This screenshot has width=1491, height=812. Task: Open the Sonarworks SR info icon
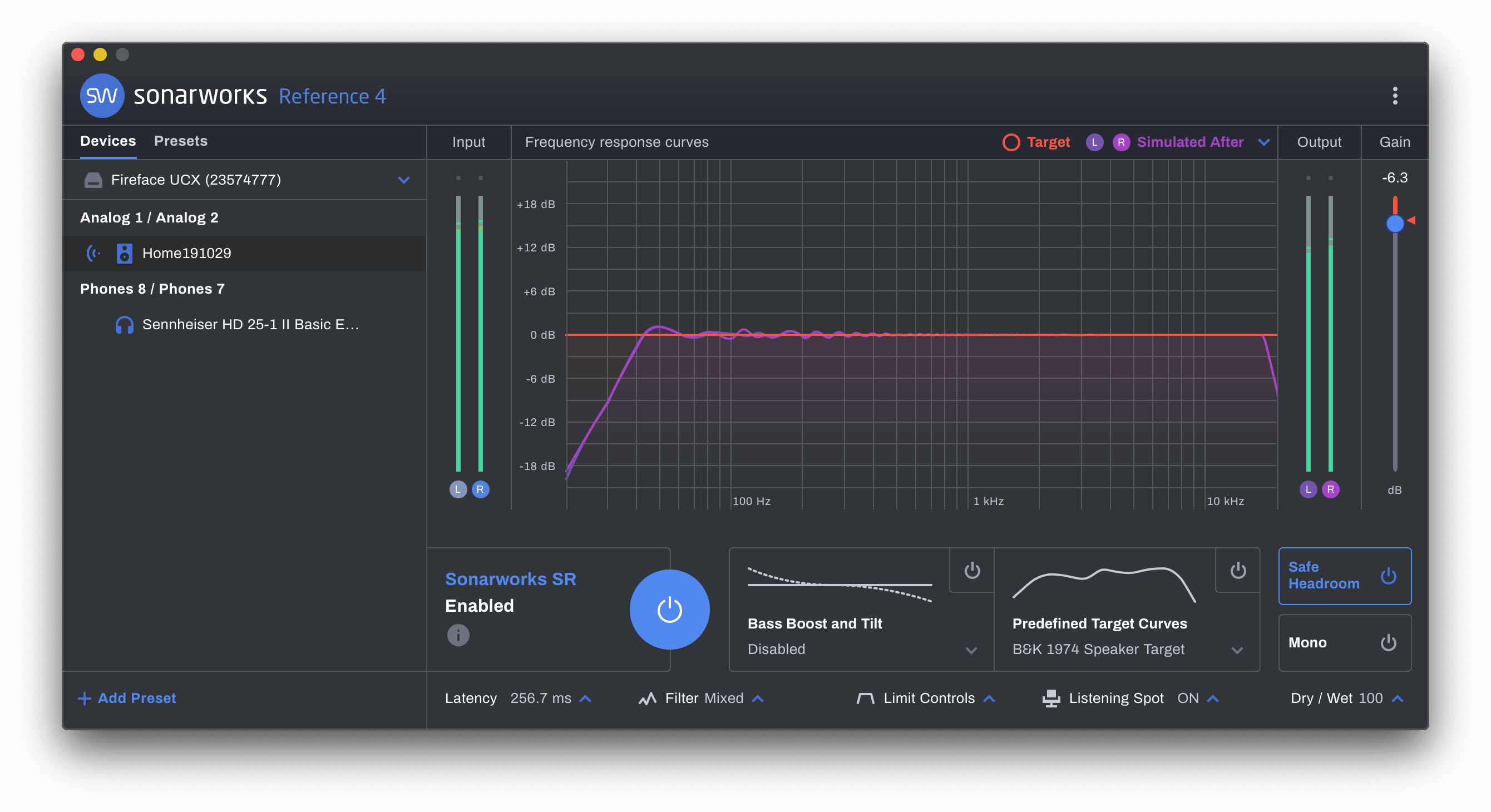pyautogui.click(x=458, y=635)
